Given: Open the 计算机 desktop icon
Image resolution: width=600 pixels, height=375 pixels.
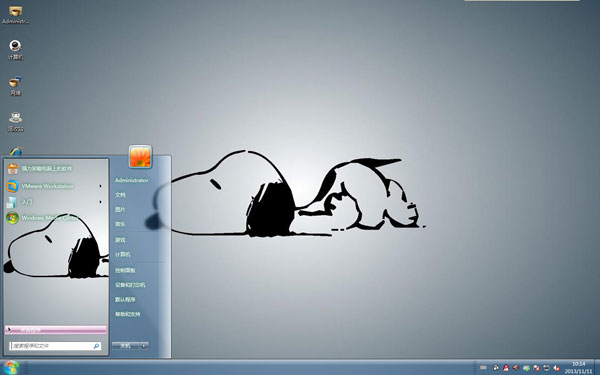Looking at the screenshot, I should (15, 50).
